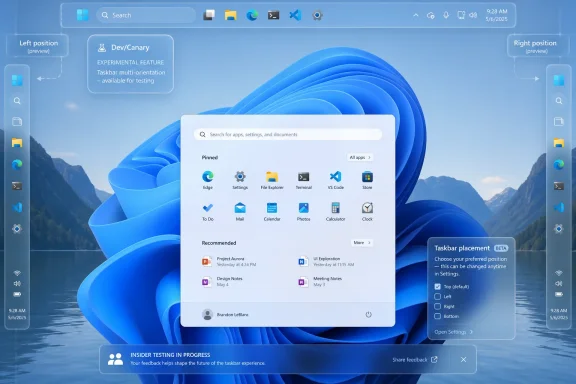Open Settings from Start menu pinned apps
This screenshot has width=576, height=384.
pos(240,180)
